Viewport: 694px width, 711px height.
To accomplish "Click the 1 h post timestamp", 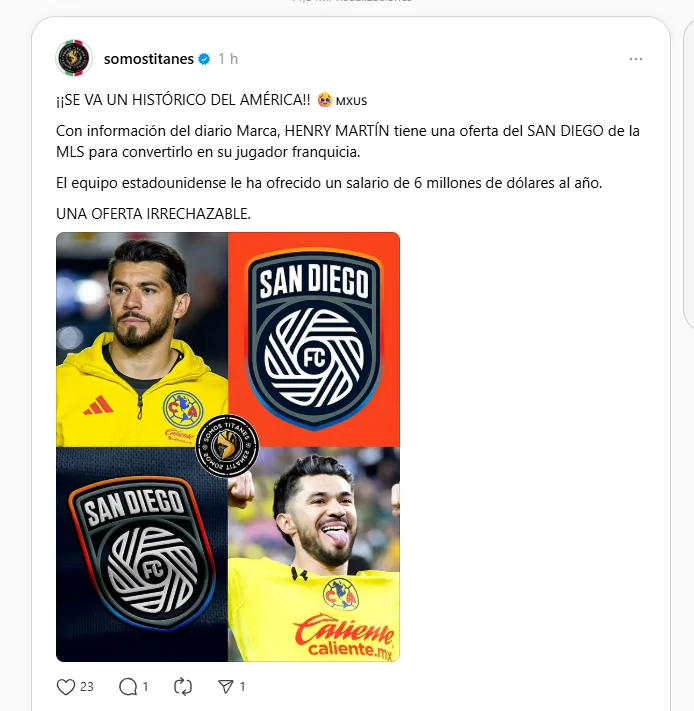I will coord(228,59).
